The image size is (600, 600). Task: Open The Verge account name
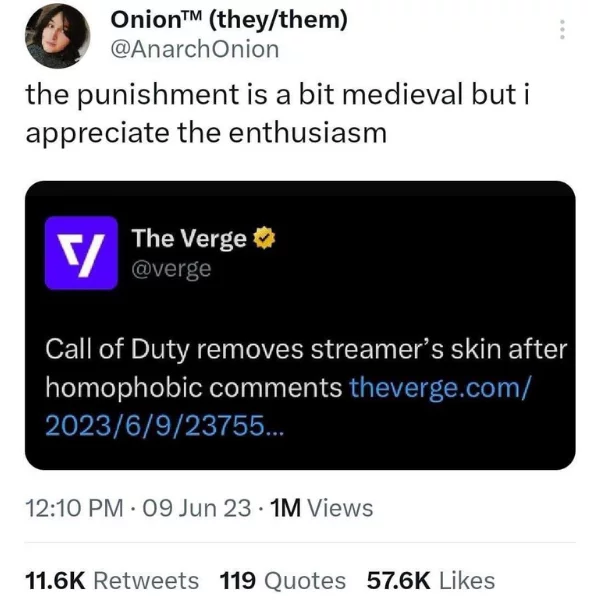[x=189, y=240]
